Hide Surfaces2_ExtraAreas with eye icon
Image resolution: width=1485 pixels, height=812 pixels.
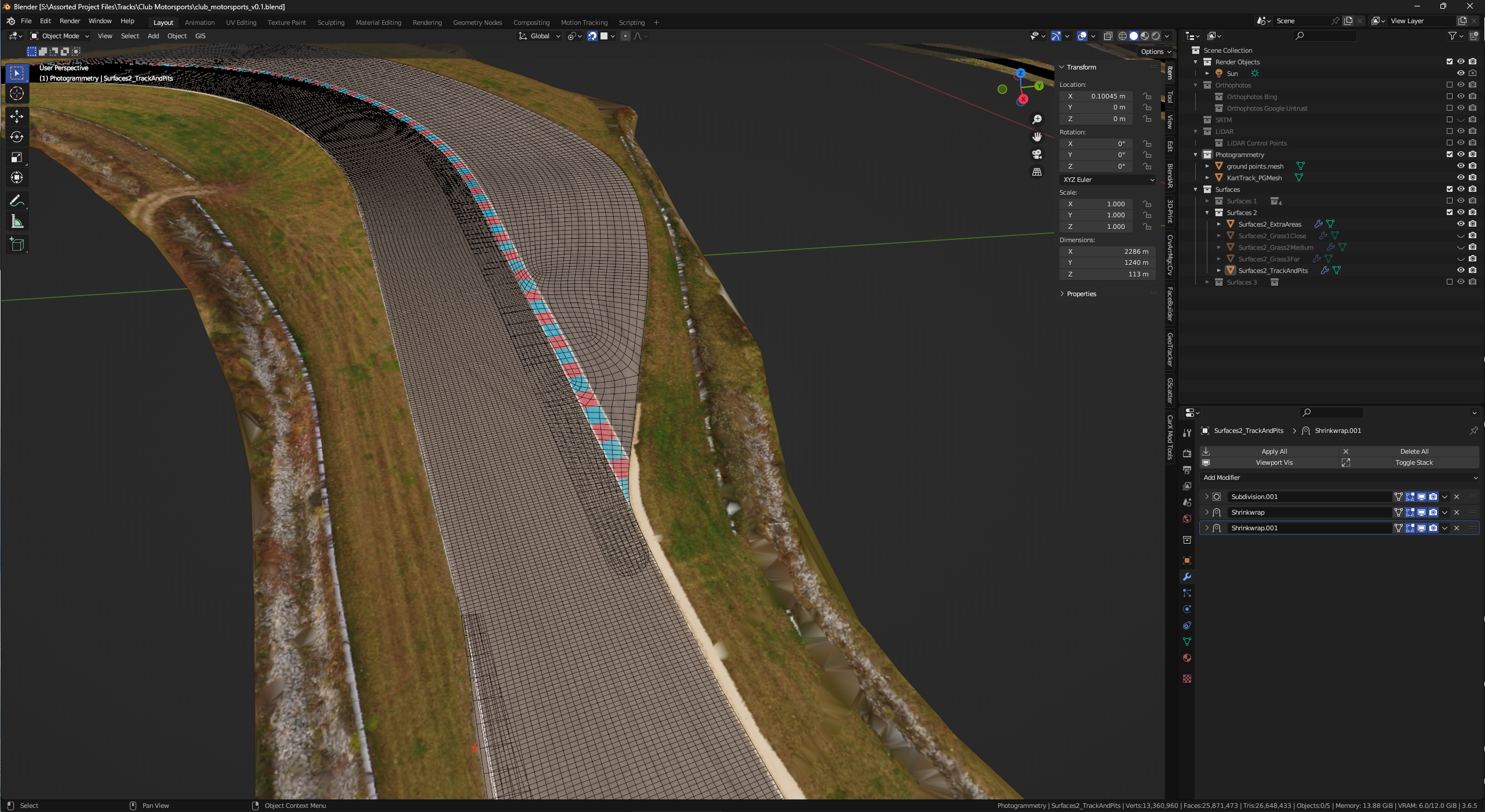1461,224
